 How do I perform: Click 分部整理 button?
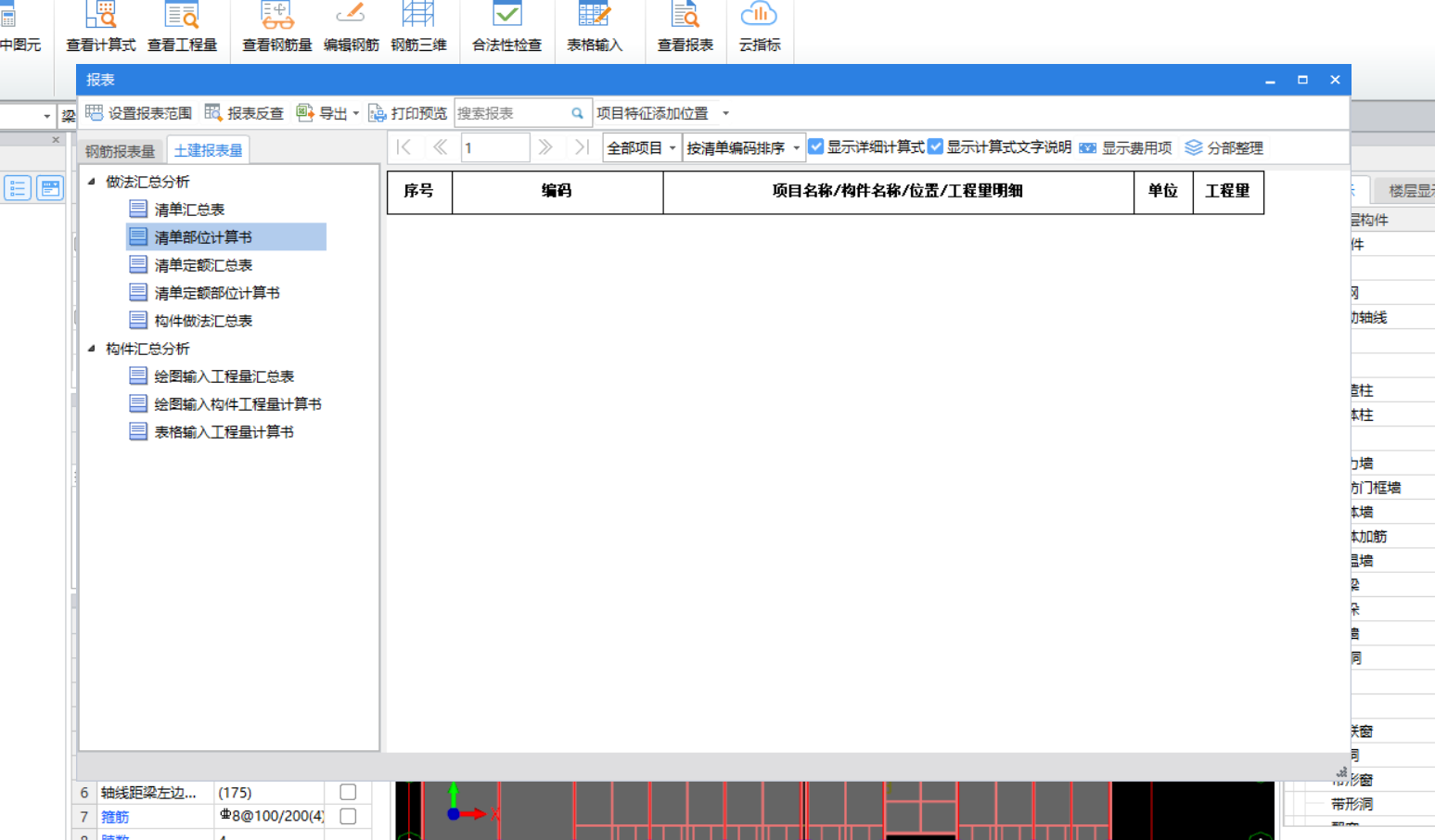click(1224, 147)
